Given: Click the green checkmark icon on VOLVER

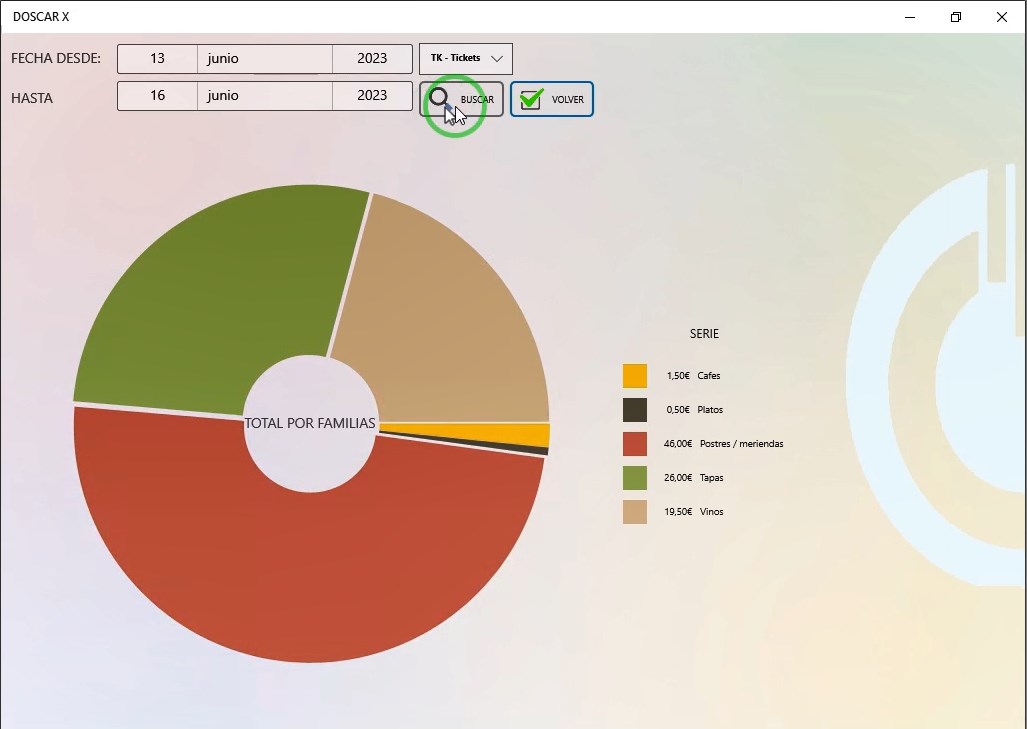Looking at the screenshot, I should [x=531, y=100].
